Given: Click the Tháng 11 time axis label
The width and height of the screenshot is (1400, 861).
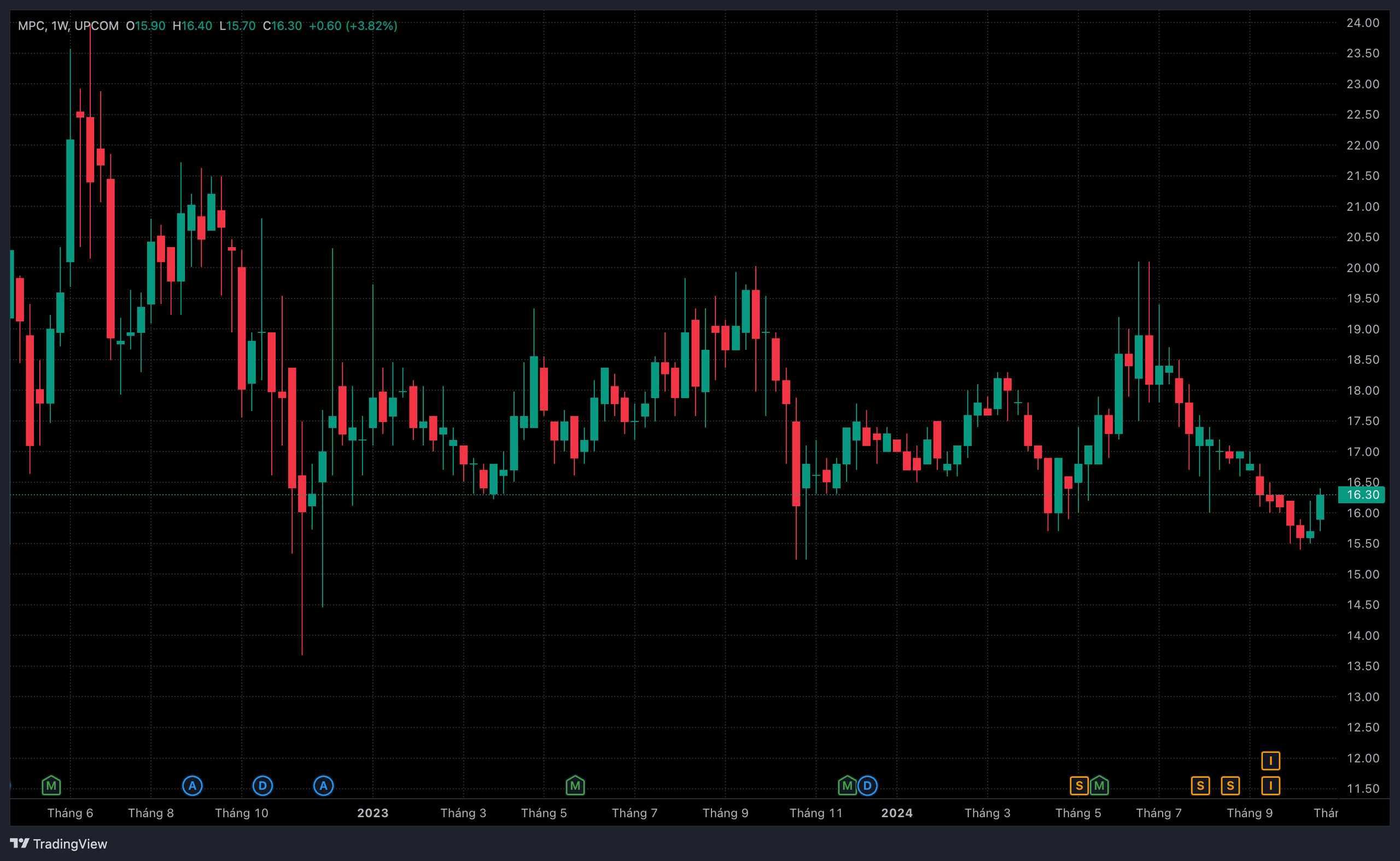Looking at the screenshot, I should [816, 813].
